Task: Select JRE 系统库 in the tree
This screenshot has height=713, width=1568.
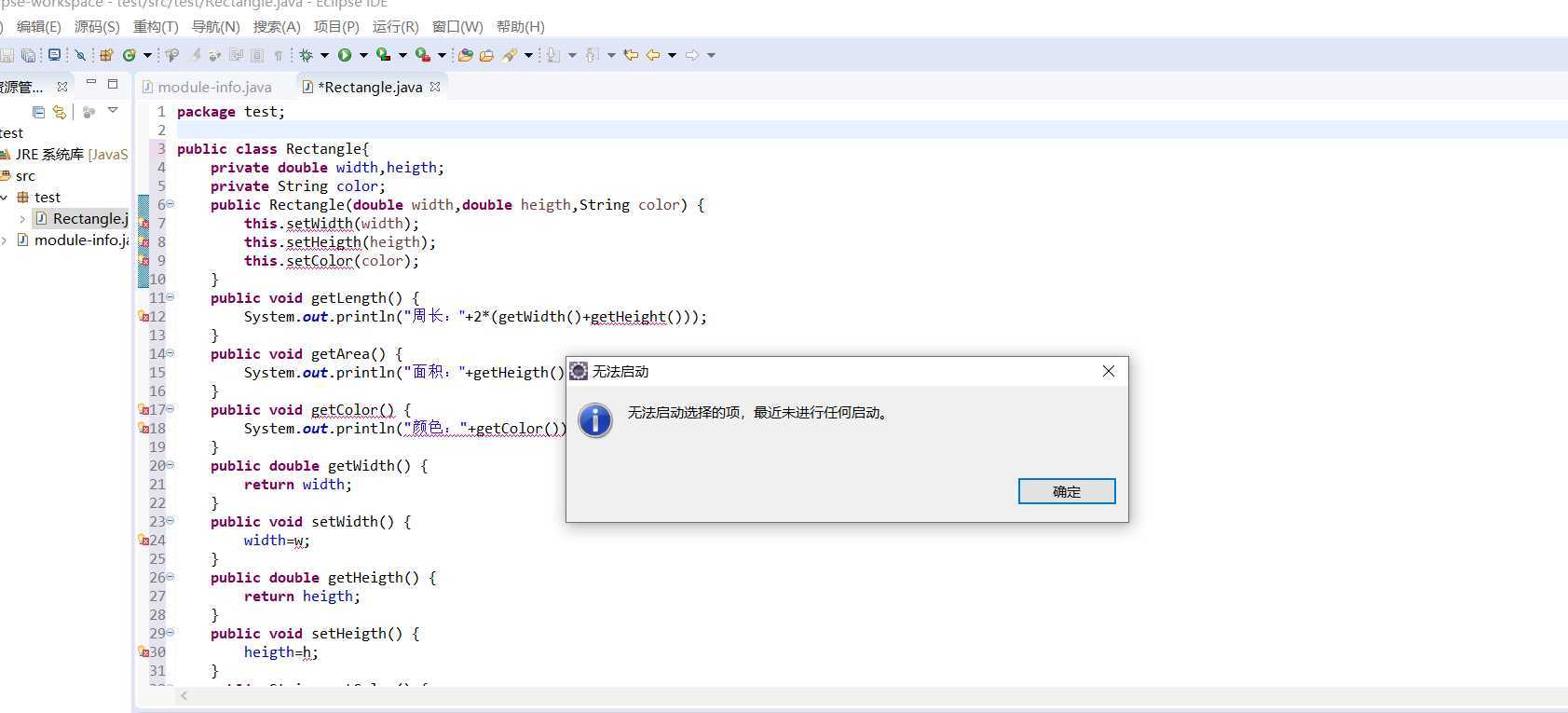Action: pyautogui.click(x=72, y=154)
